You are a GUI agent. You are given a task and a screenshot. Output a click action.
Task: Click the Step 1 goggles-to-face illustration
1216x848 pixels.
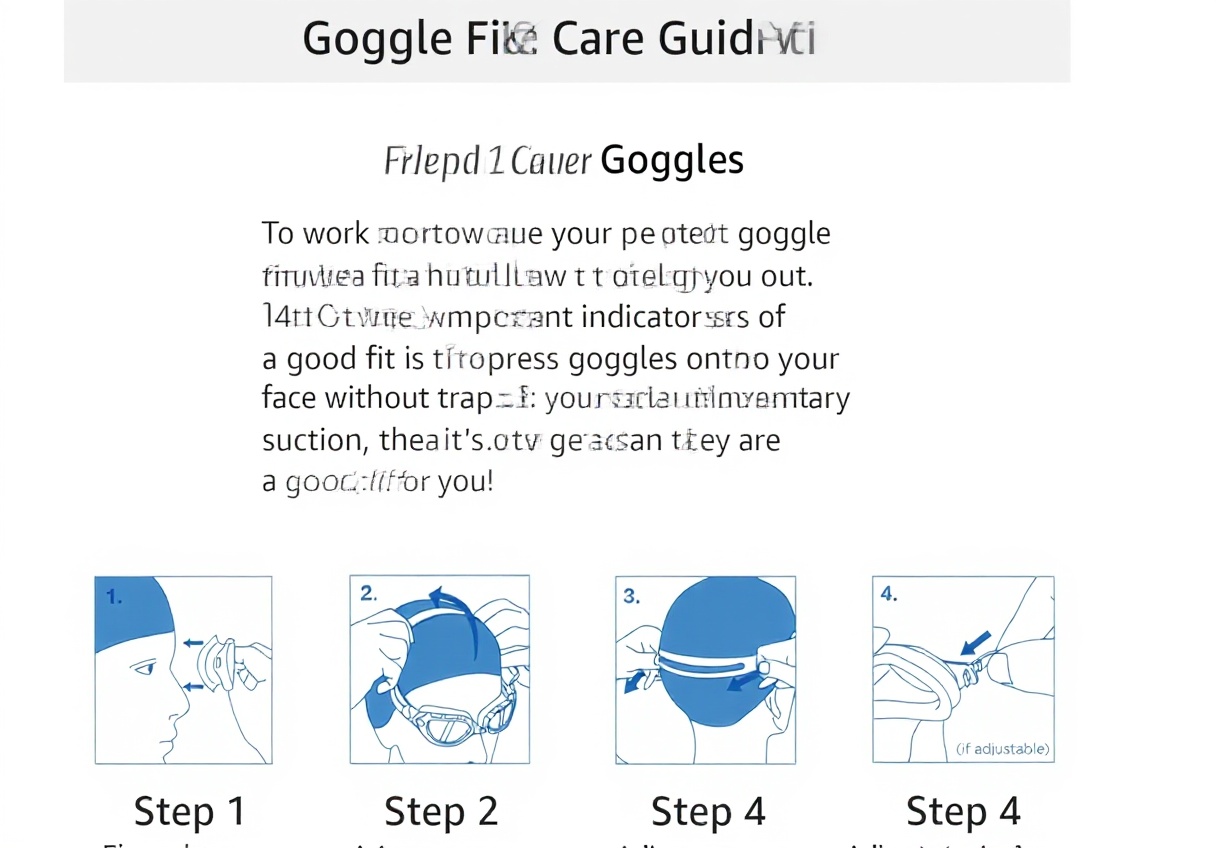[183, 669]
